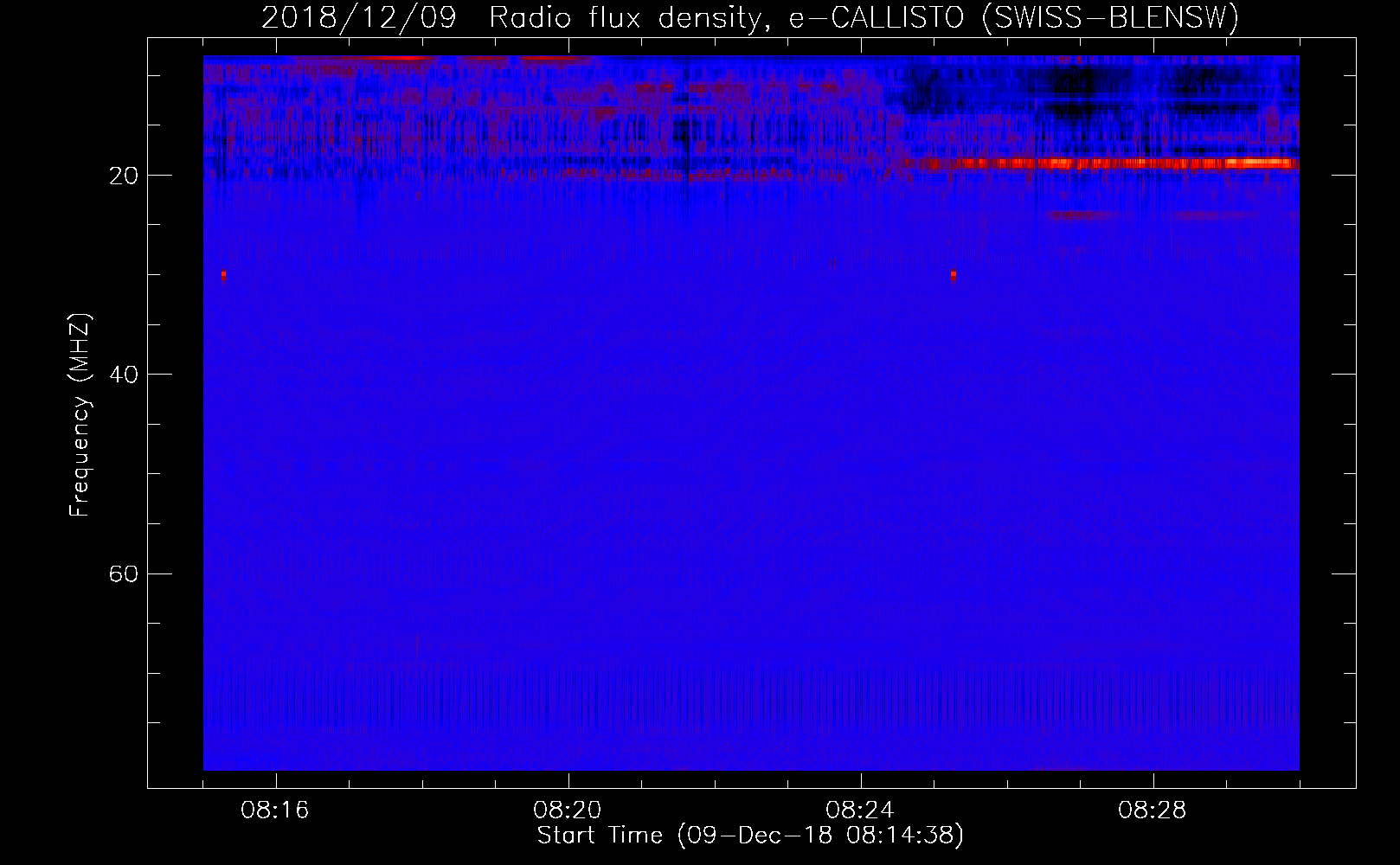Click the 'Start Time (09-Dec-18 08:14:38)' label
Viewport: 1400px width, 865px height.
coord(750,836)
